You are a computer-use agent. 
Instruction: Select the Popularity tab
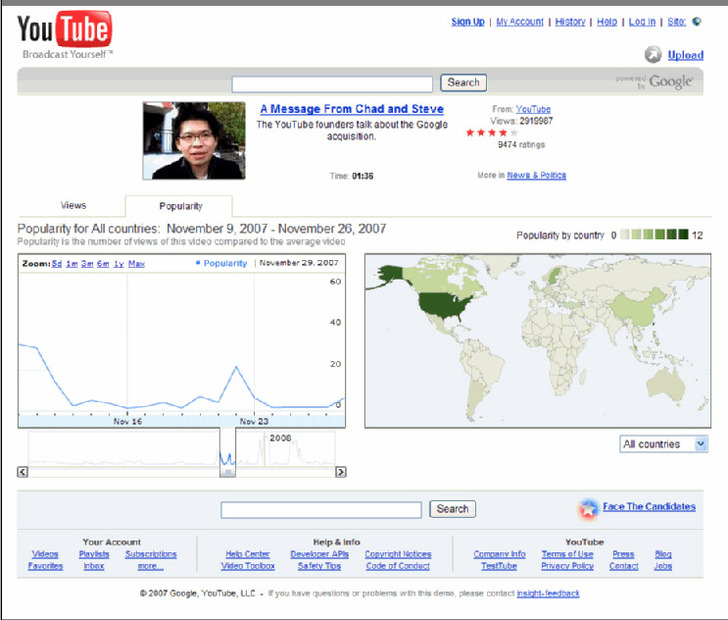(x=180, y=206)
